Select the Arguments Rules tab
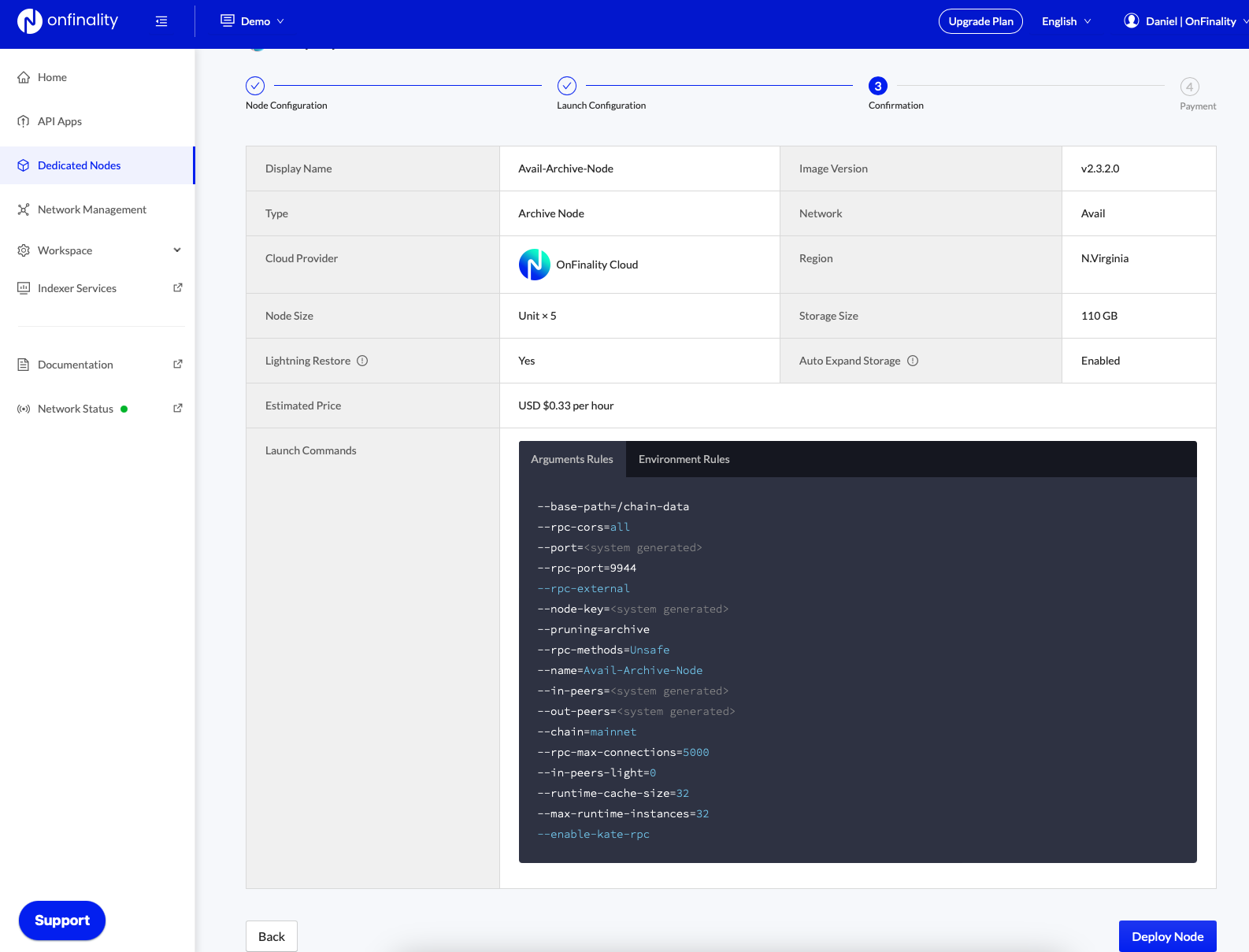The image size is (1249, 952). [572, 459]
